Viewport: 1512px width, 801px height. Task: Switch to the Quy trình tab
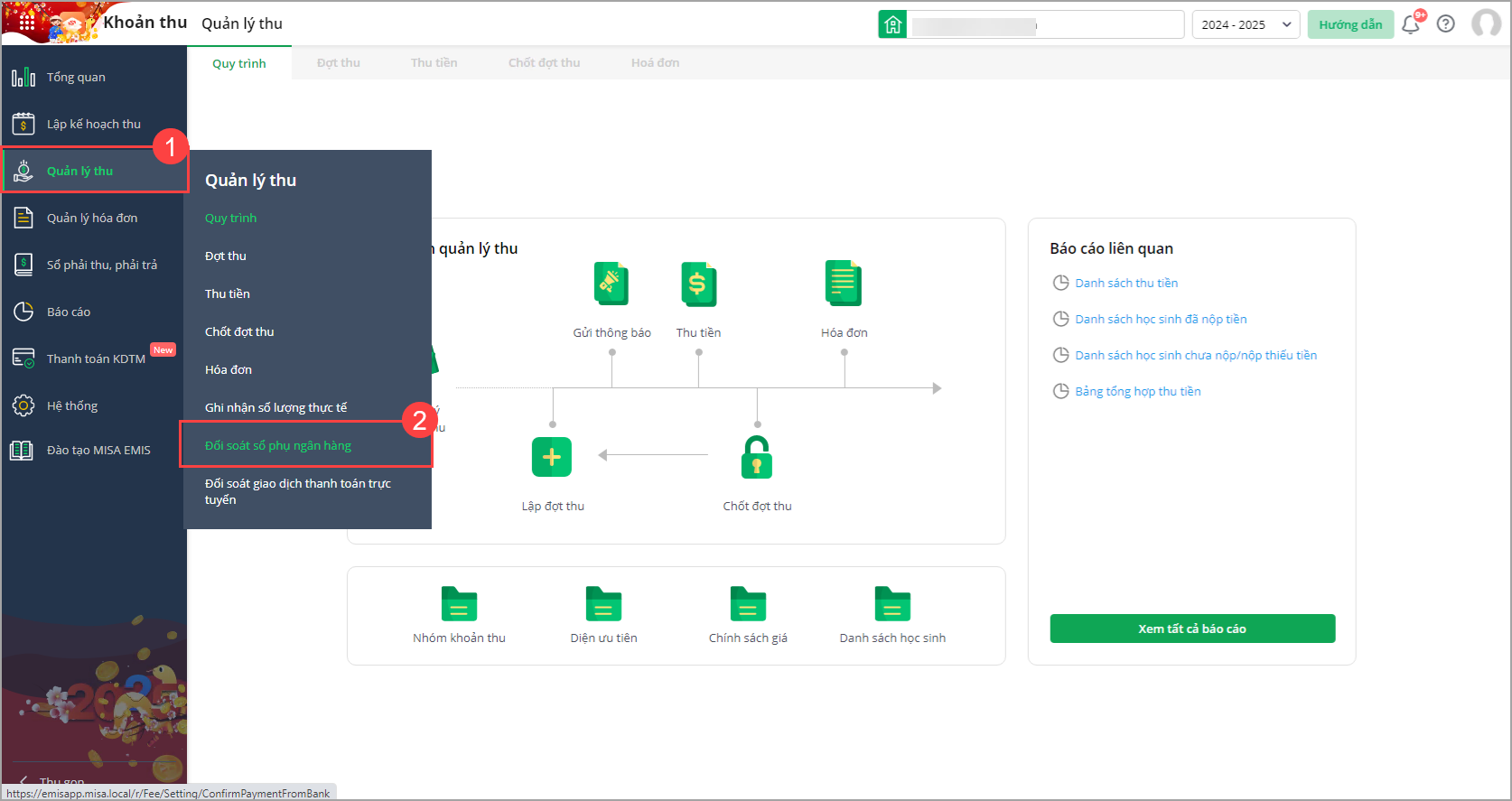(239, 63)
